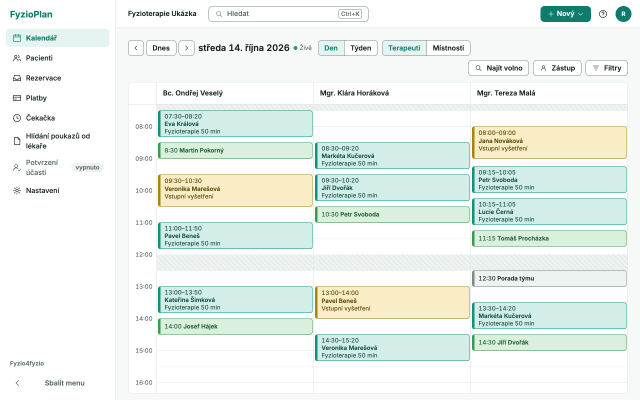Screen dimensions: 640x400
Task: Click Fyzioterapie Ukázka clinic name
Action: (x=162, y=13)
